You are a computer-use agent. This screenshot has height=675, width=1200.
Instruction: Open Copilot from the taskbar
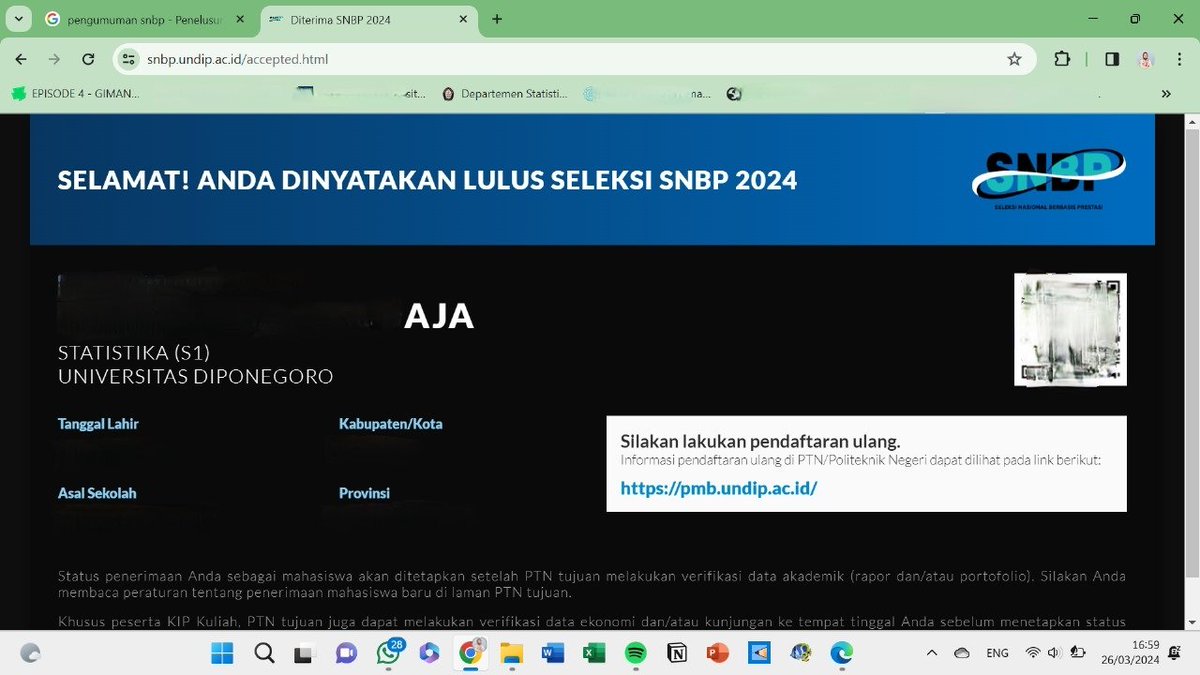(429, 653)
